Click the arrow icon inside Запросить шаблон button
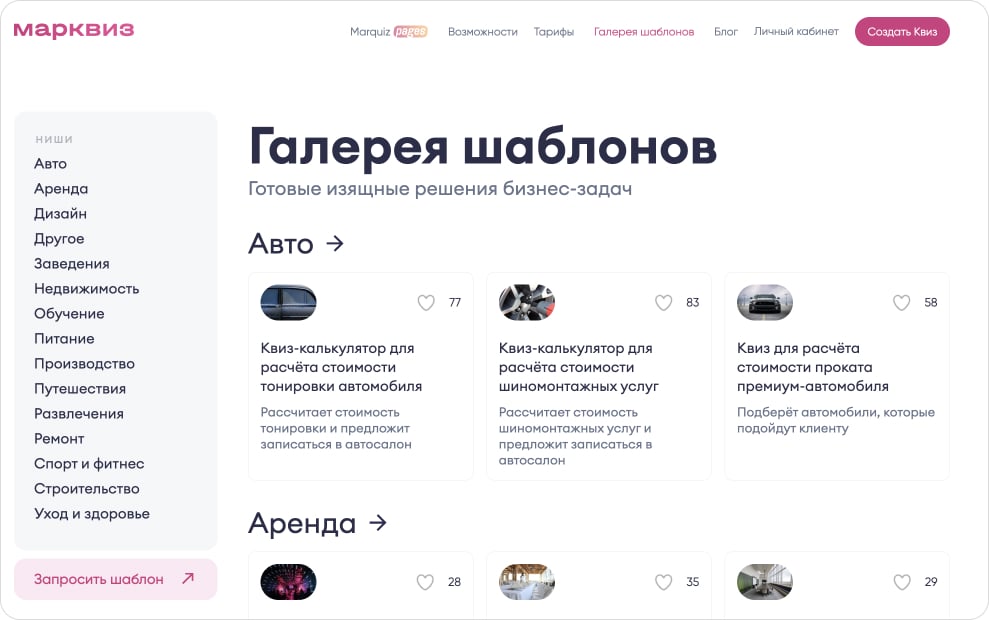The image size is (989, 620). [x=189, y=579]
